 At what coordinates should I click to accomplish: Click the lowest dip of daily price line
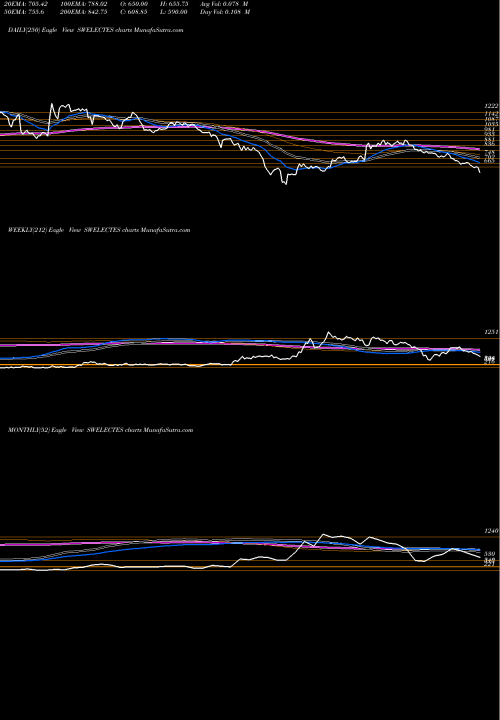(x=286, y=184)
